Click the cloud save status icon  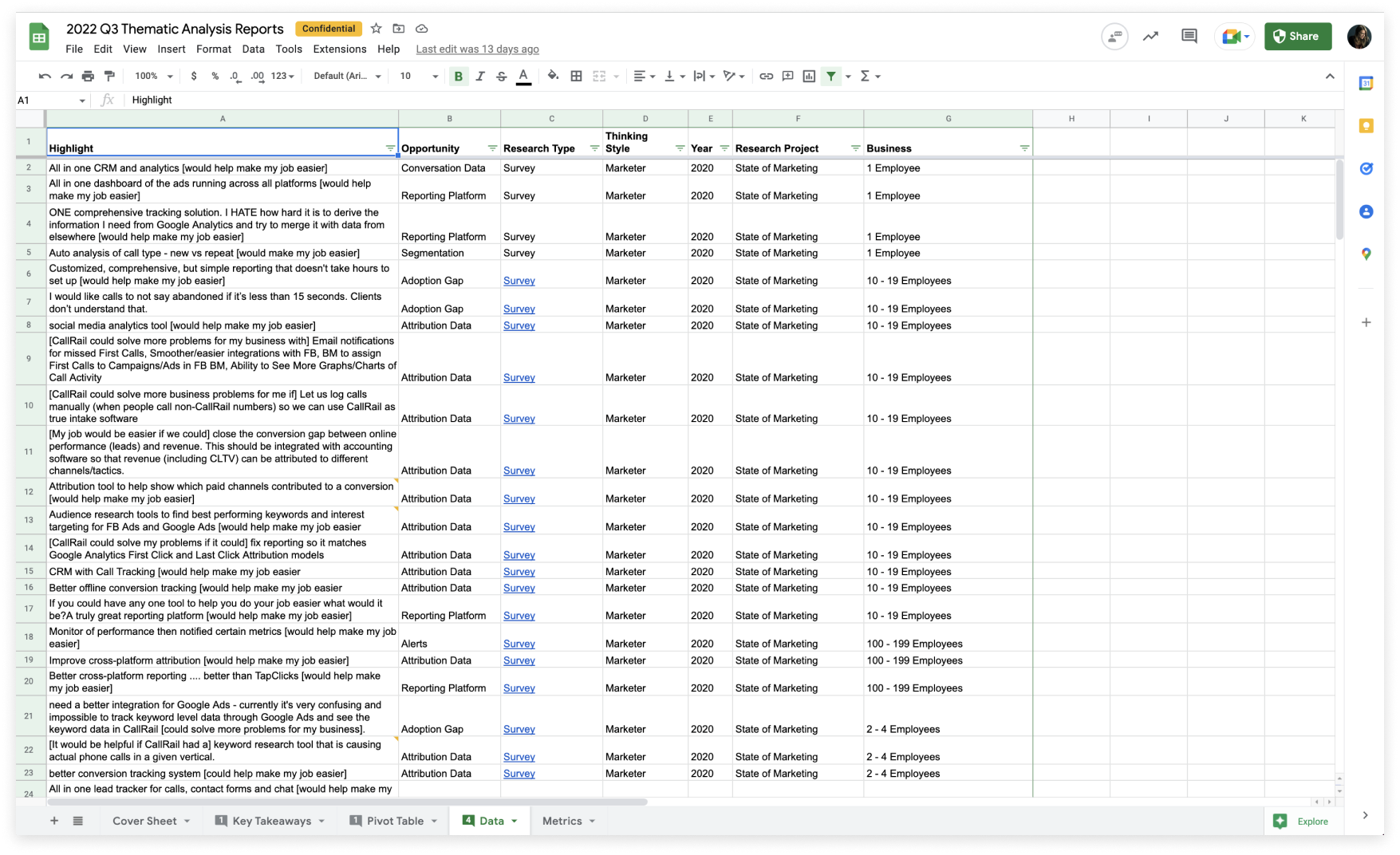point(422,29)
